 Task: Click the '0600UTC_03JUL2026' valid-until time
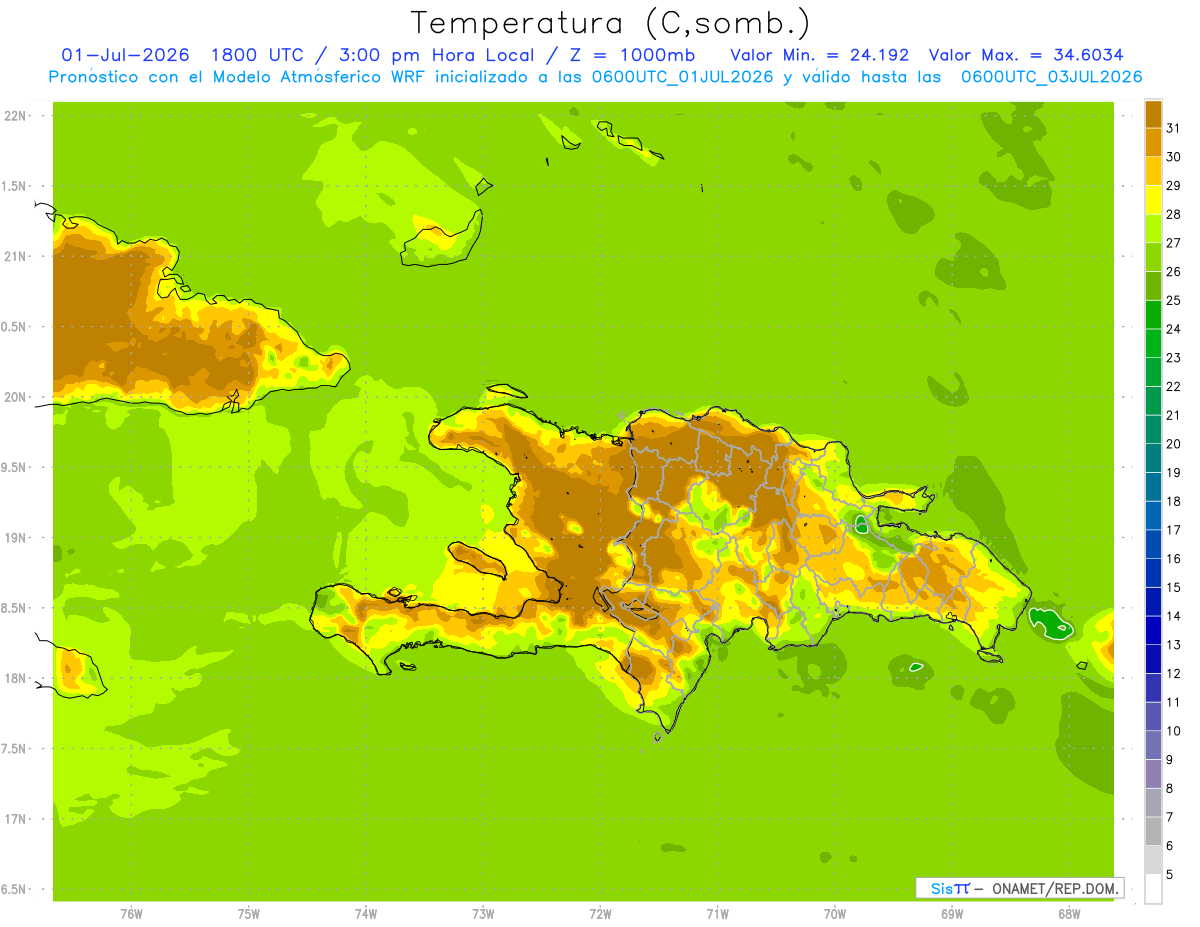coord(1052,77)
